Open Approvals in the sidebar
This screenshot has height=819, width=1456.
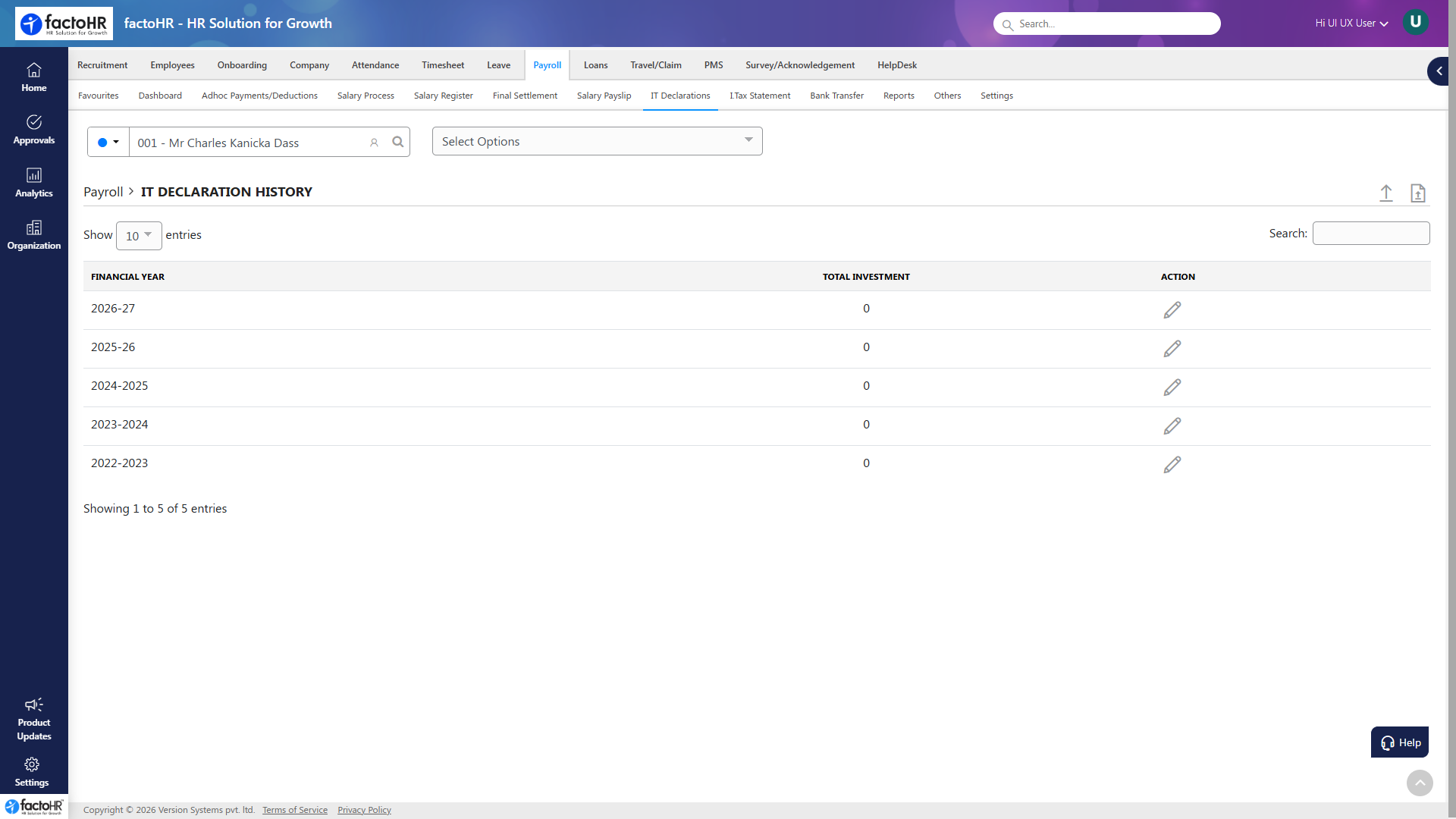34,130
